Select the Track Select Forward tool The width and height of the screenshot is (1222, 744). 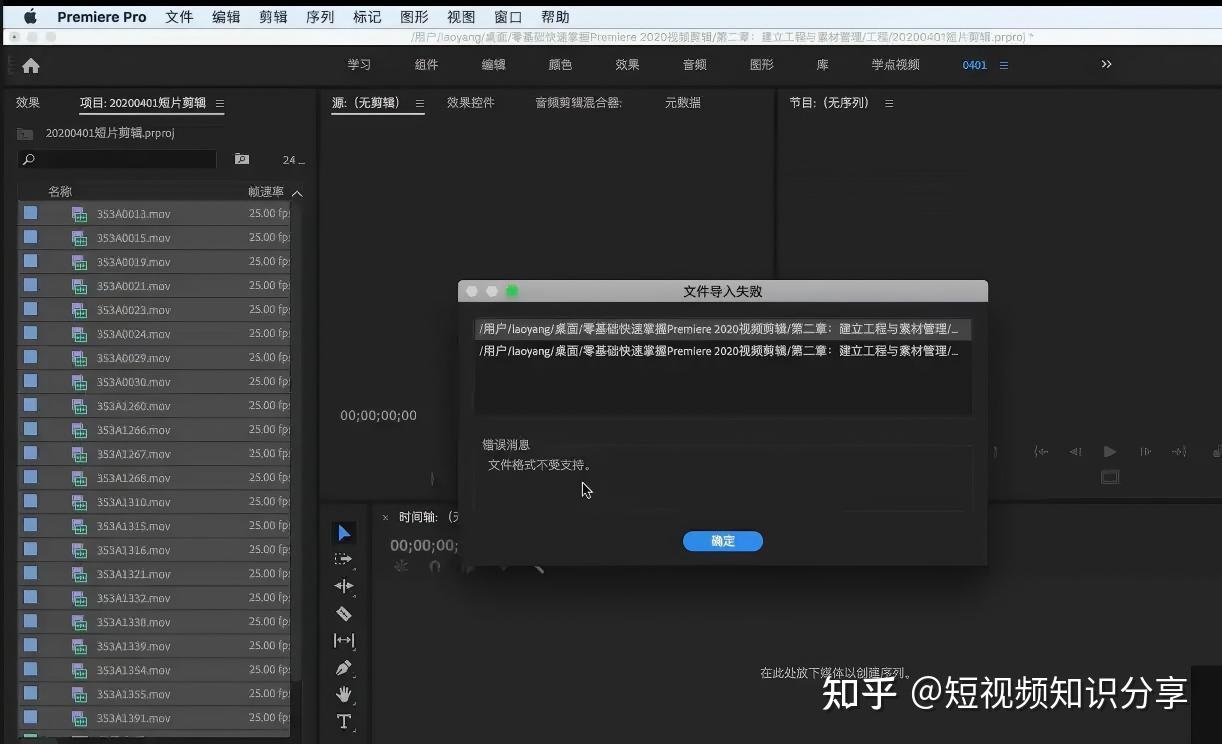344,560
